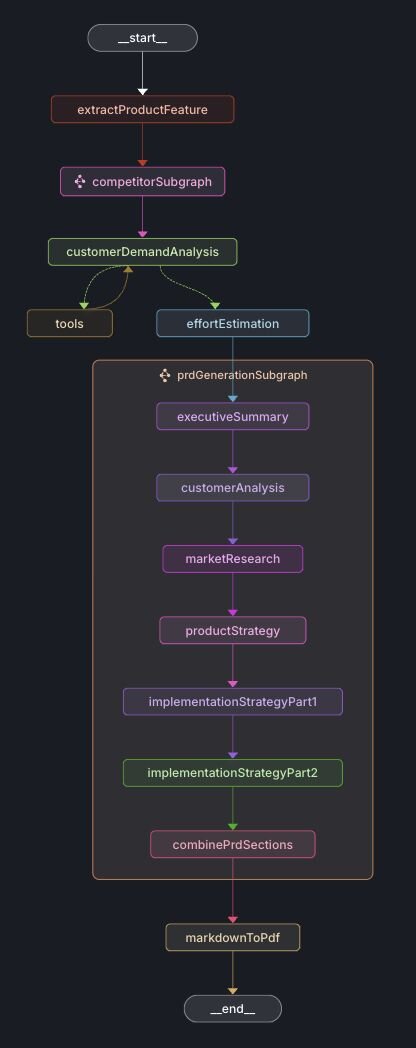Click the arrowhead entering extractProductFeature

(x=142, y=92)
